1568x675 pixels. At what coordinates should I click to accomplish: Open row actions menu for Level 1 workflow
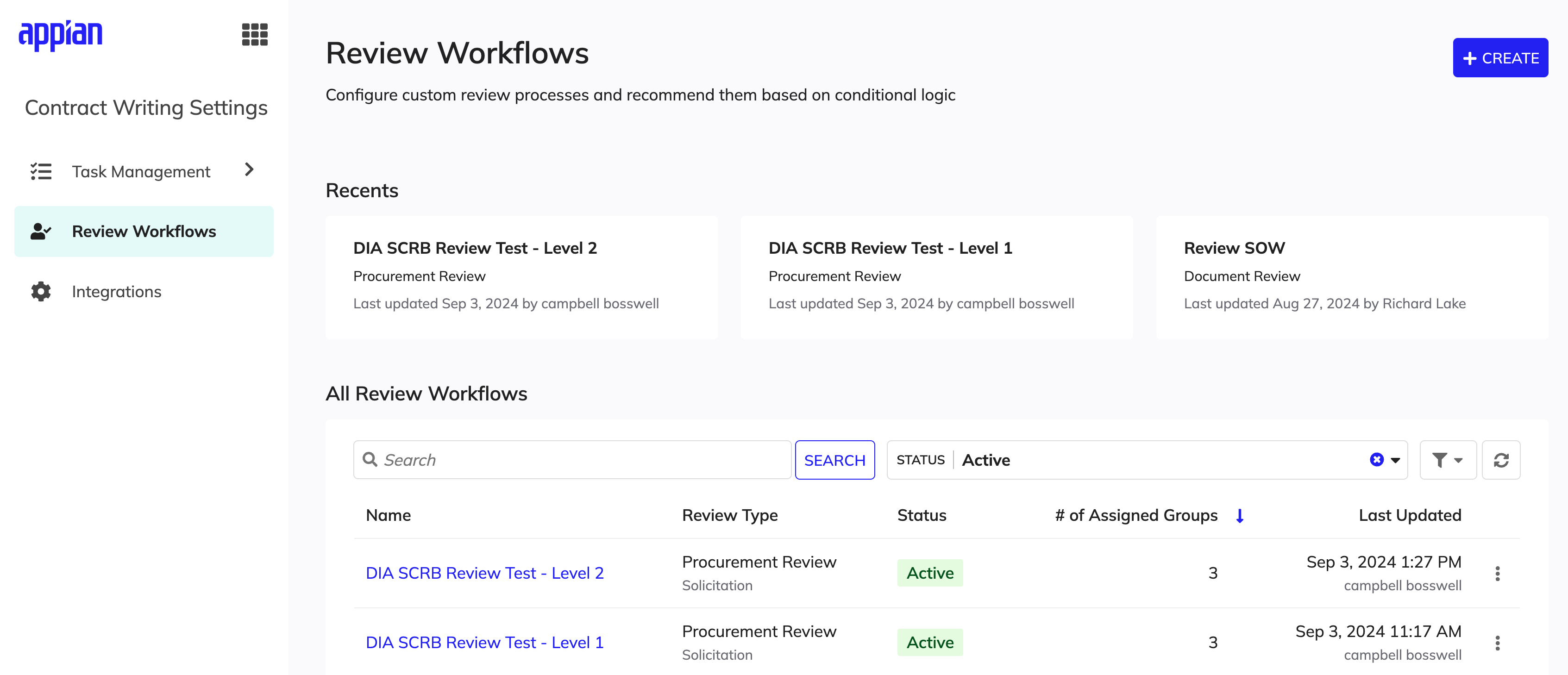coord(1498,643)
